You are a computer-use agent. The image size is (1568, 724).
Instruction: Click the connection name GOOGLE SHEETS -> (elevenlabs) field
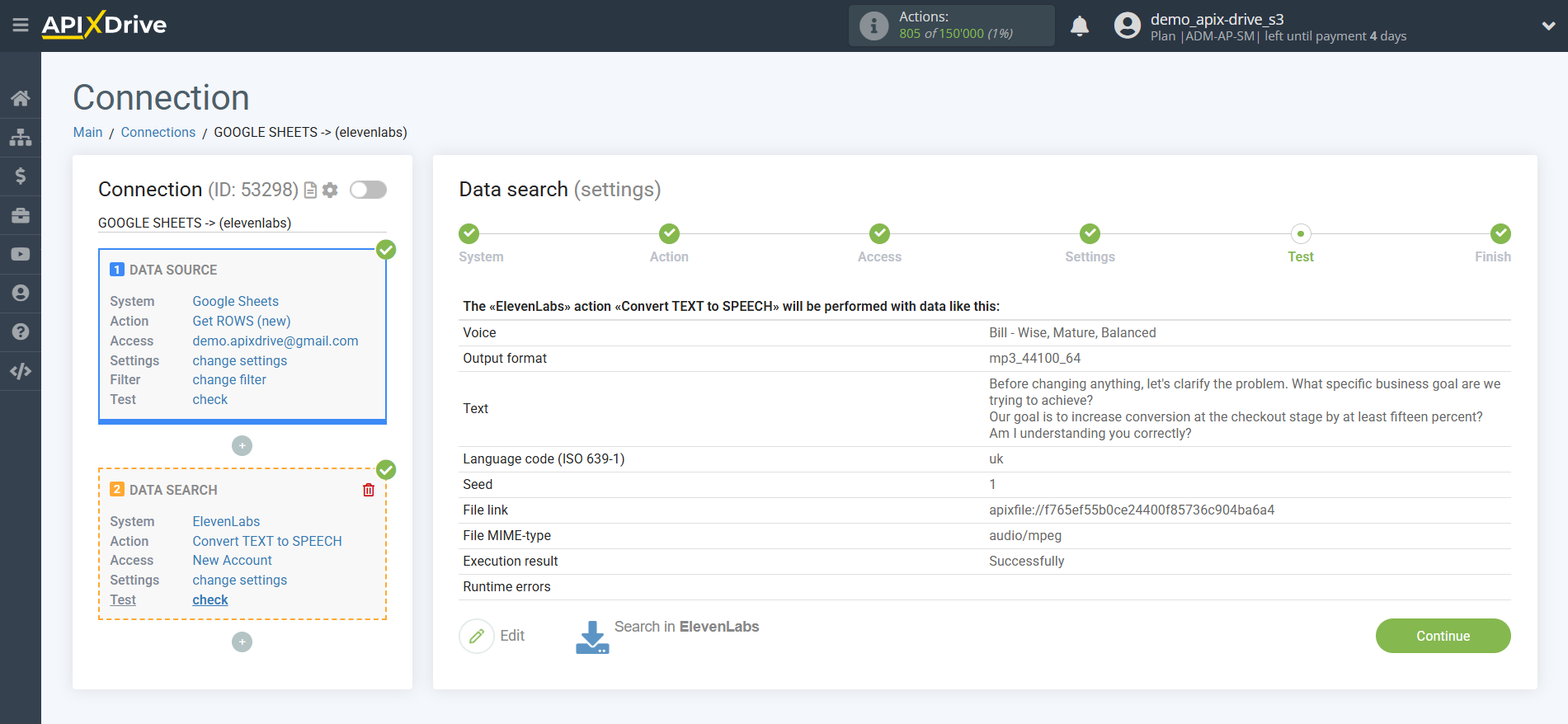(x=242, y=223)
